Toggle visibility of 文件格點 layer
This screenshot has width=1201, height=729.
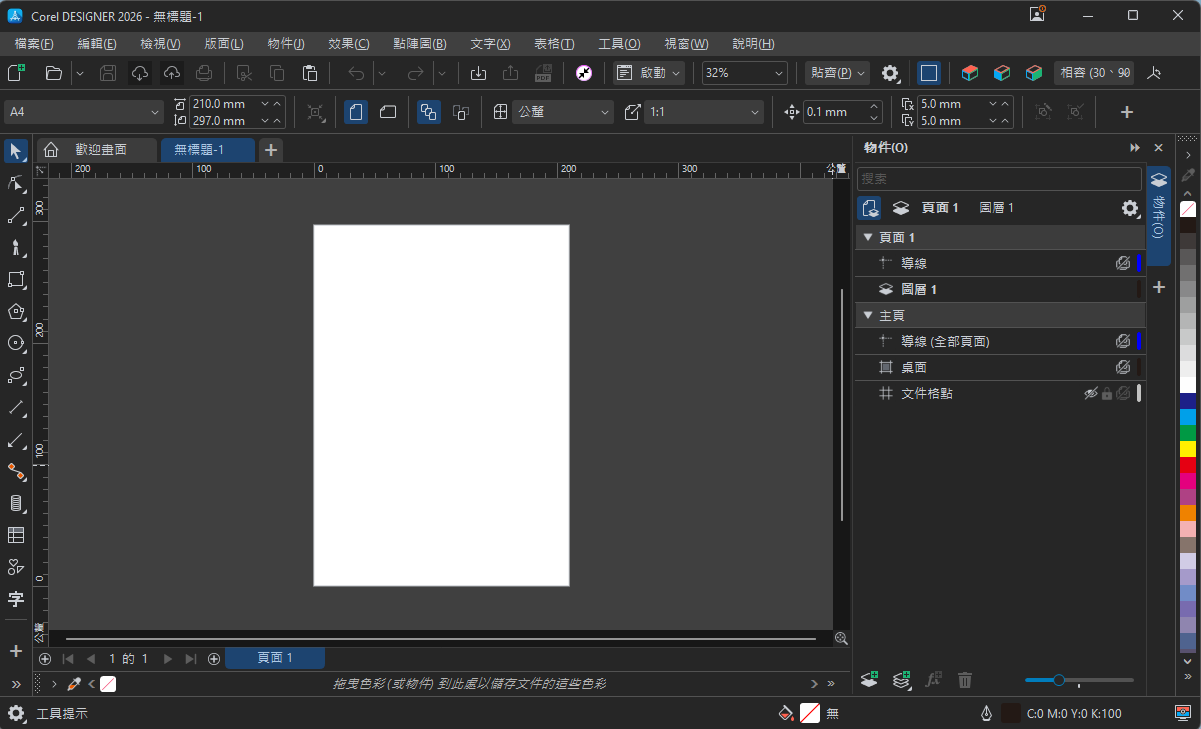coord(1091,394)
